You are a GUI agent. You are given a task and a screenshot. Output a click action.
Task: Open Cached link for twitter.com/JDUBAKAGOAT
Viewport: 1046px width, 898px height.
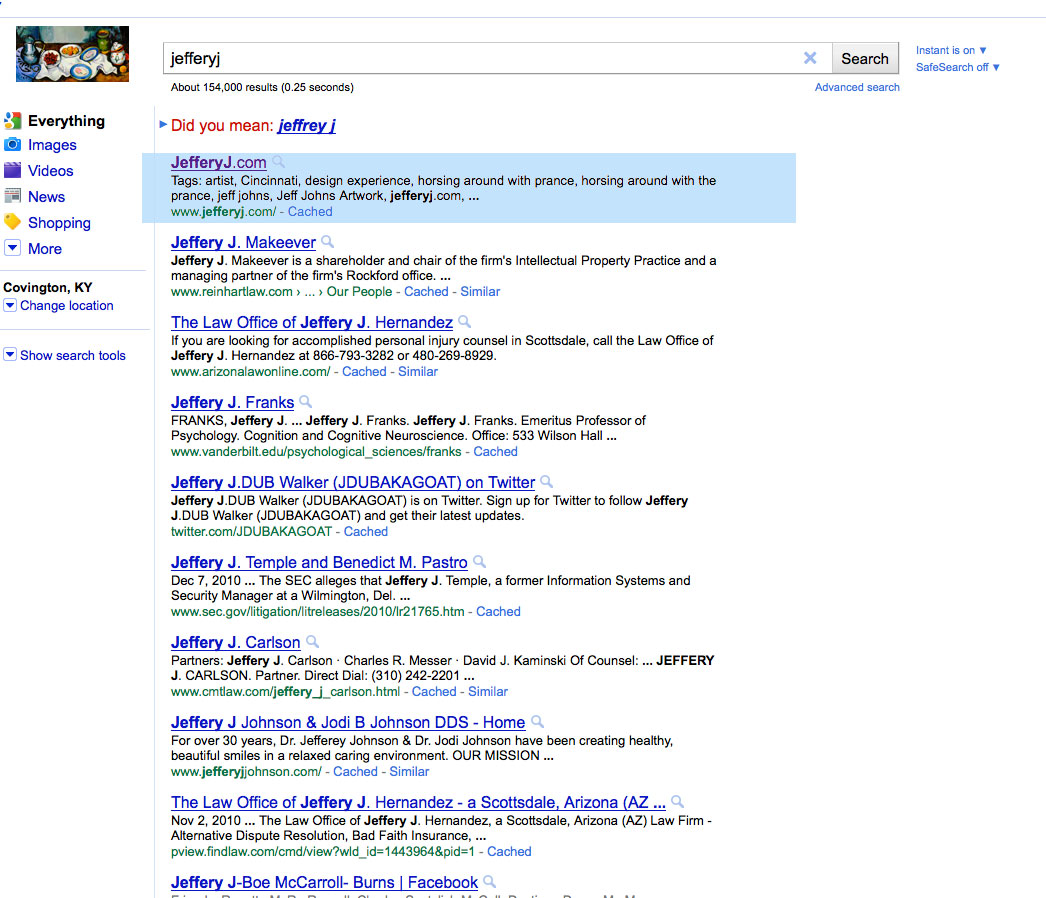coord(366,532)
